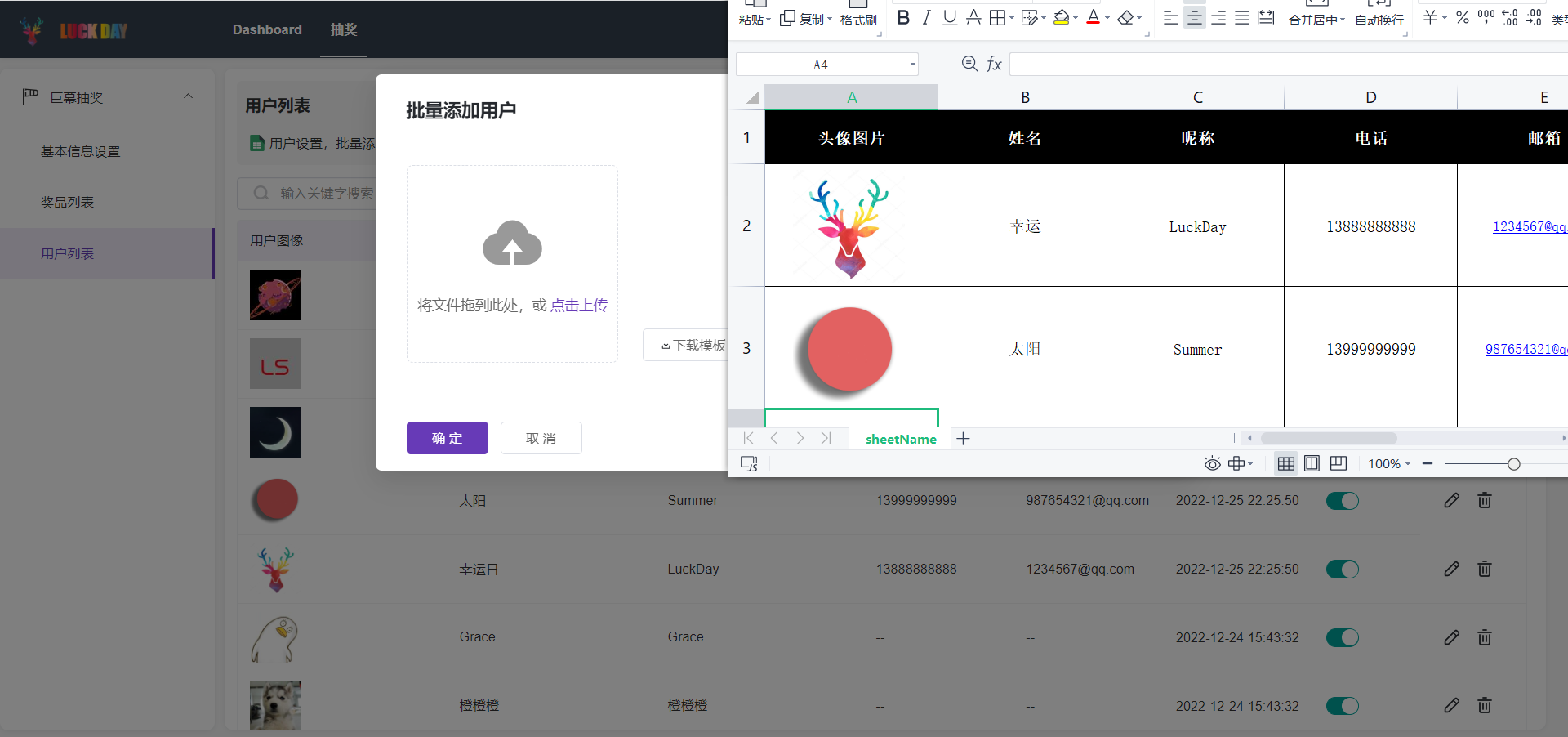The height and width of the screenshot is (737, 1568).
Task: Open the Dashboard navigation tab
Action: point(267,29)
